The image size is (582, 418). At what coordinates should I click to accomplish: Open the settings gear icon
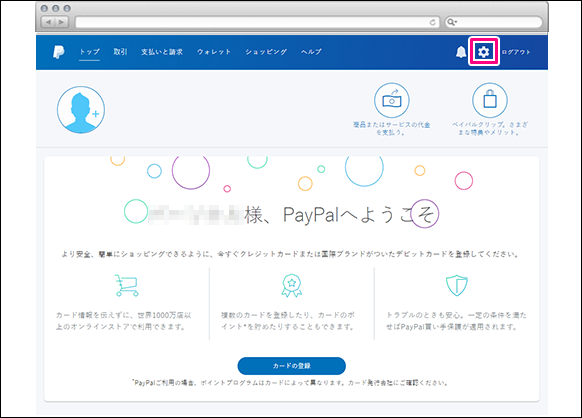pyautogui.click(x=483, y=52)
